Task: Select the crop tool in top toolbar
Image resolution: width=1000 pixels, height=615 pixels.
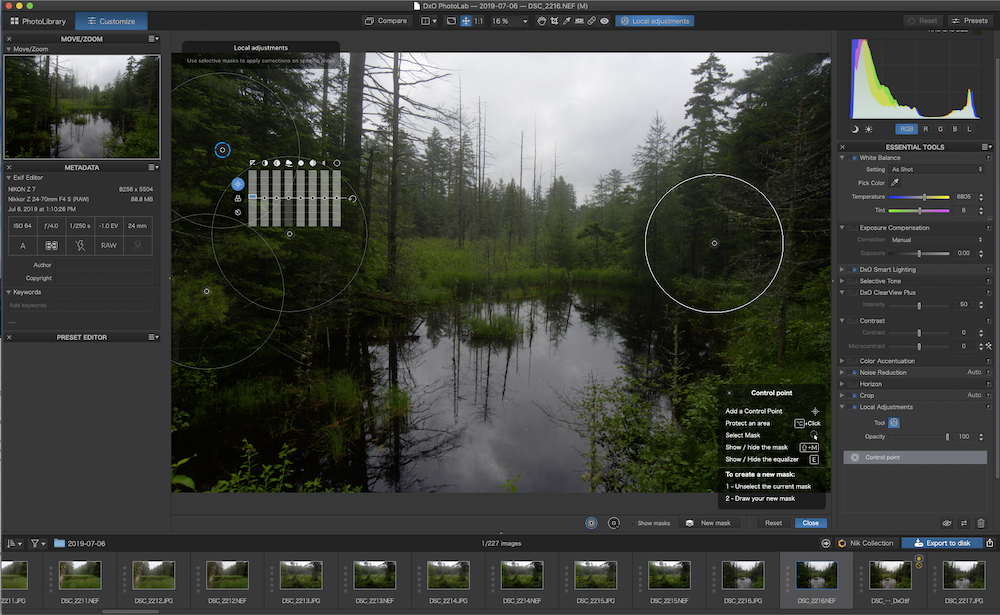Action: 555,20
